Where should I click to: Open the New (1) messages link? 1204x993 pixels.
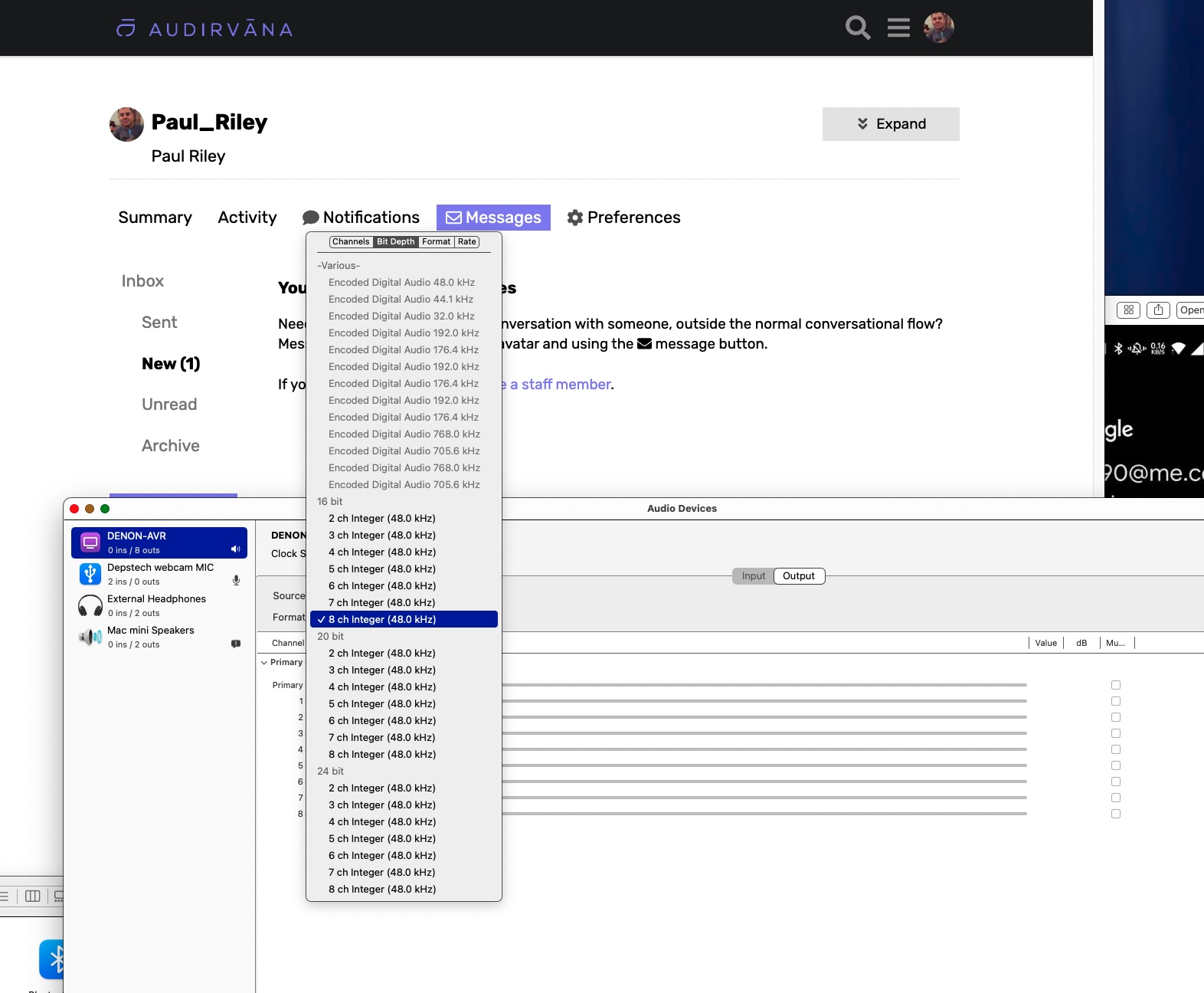pyautogui.click(x=171, y=364)
